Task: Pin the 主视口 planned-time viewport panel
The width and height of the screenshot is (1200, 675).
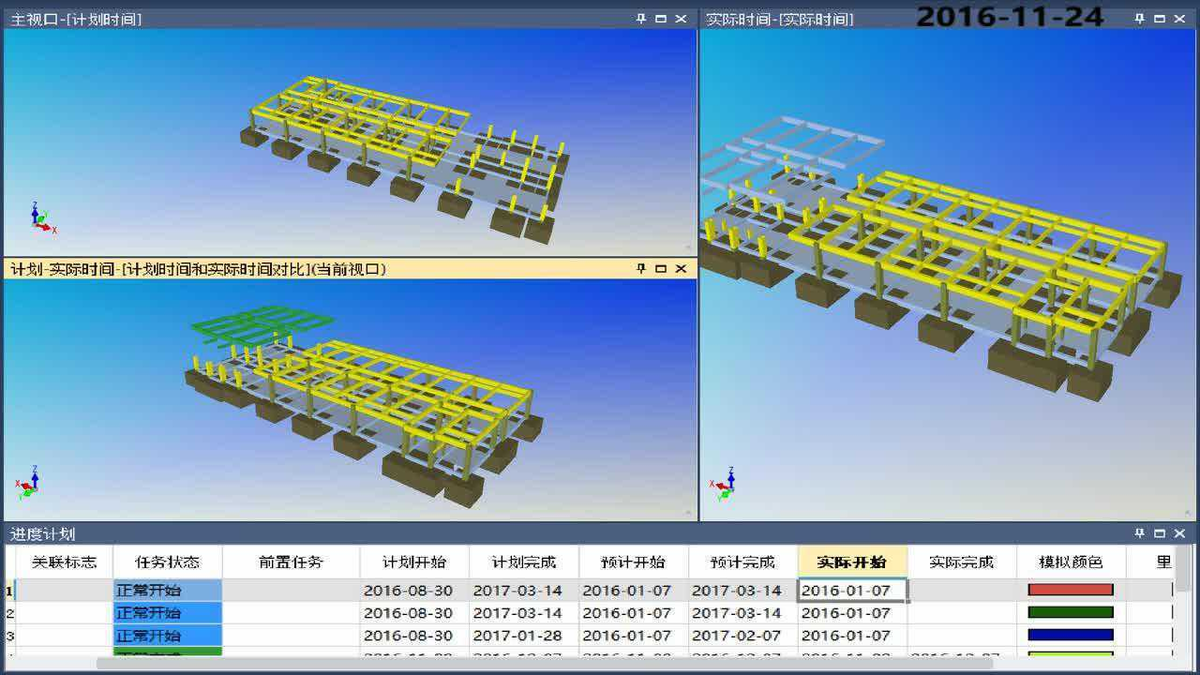Action: 641,19
